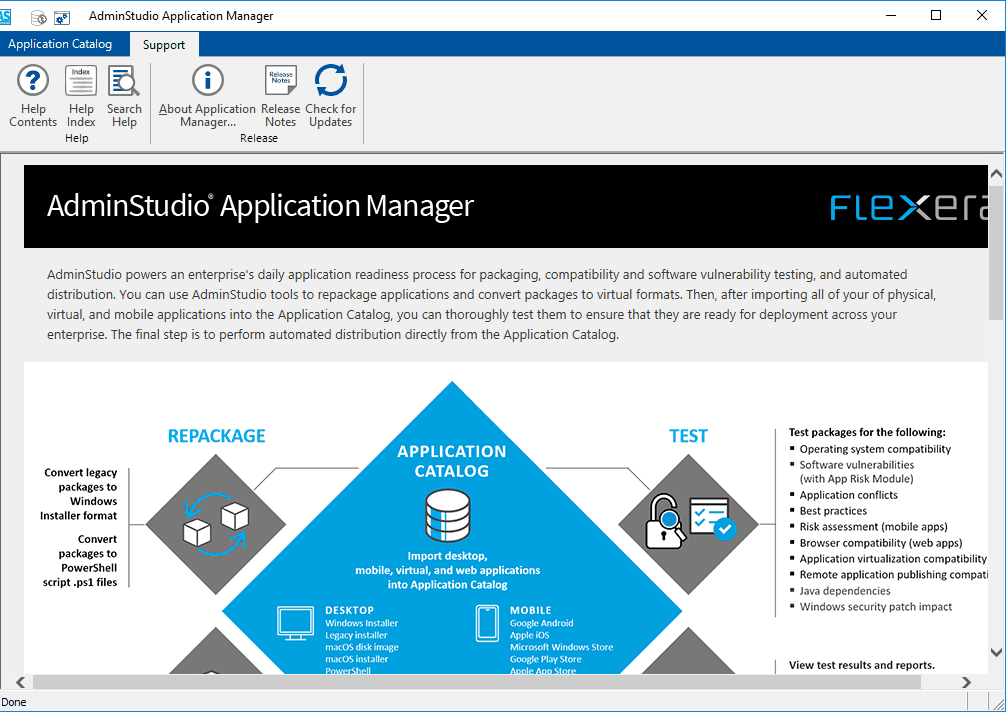Maximize the AdminStudio window
This screenshot has height=712, width=1006.
936,15
